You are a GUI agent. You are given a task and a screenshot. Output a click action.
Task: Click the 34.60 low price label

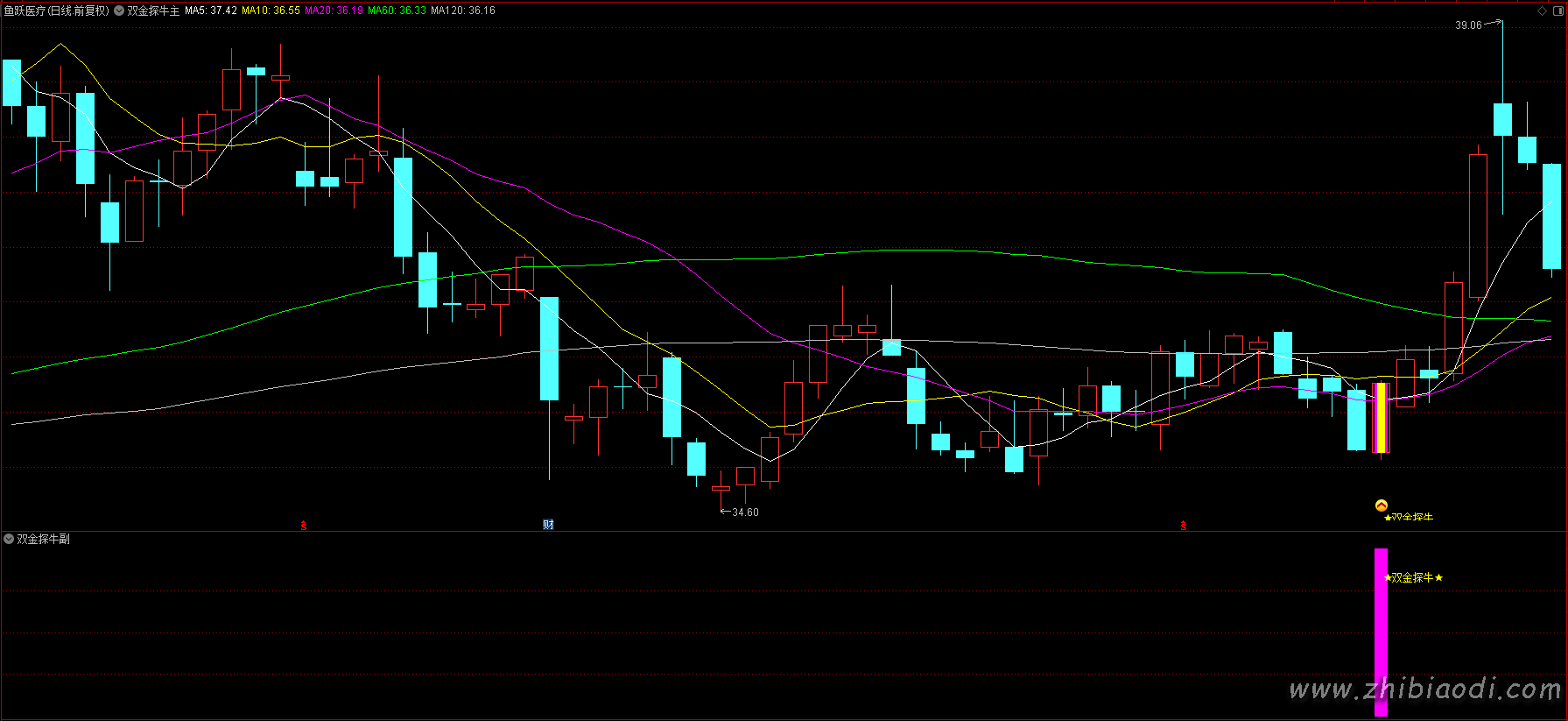745,512
